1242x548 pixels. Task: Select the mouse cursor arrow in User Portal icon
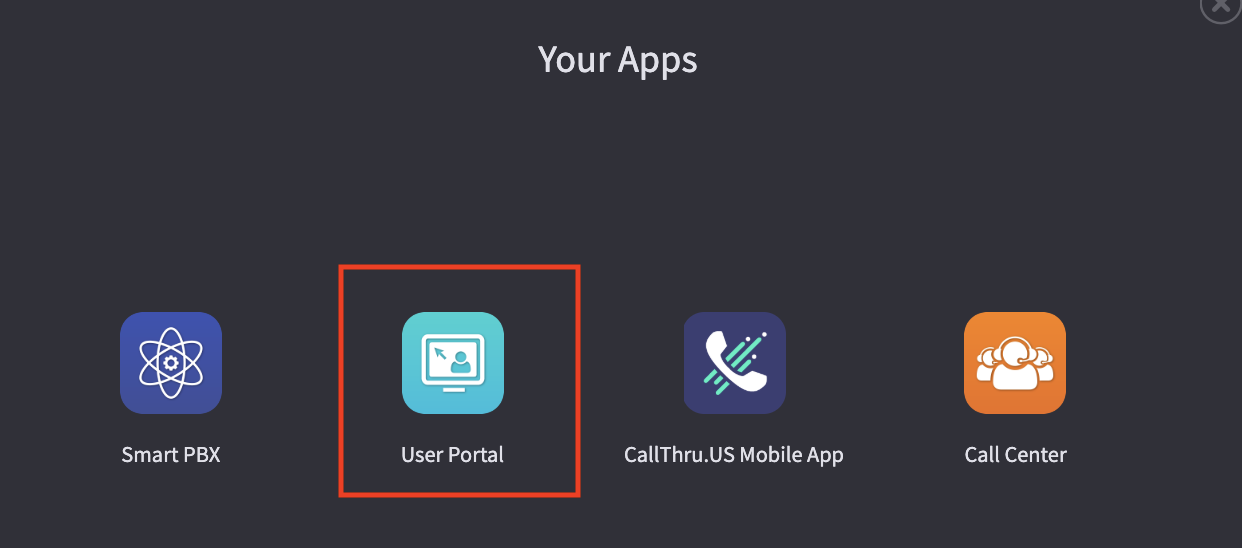(x=440, y=353)
